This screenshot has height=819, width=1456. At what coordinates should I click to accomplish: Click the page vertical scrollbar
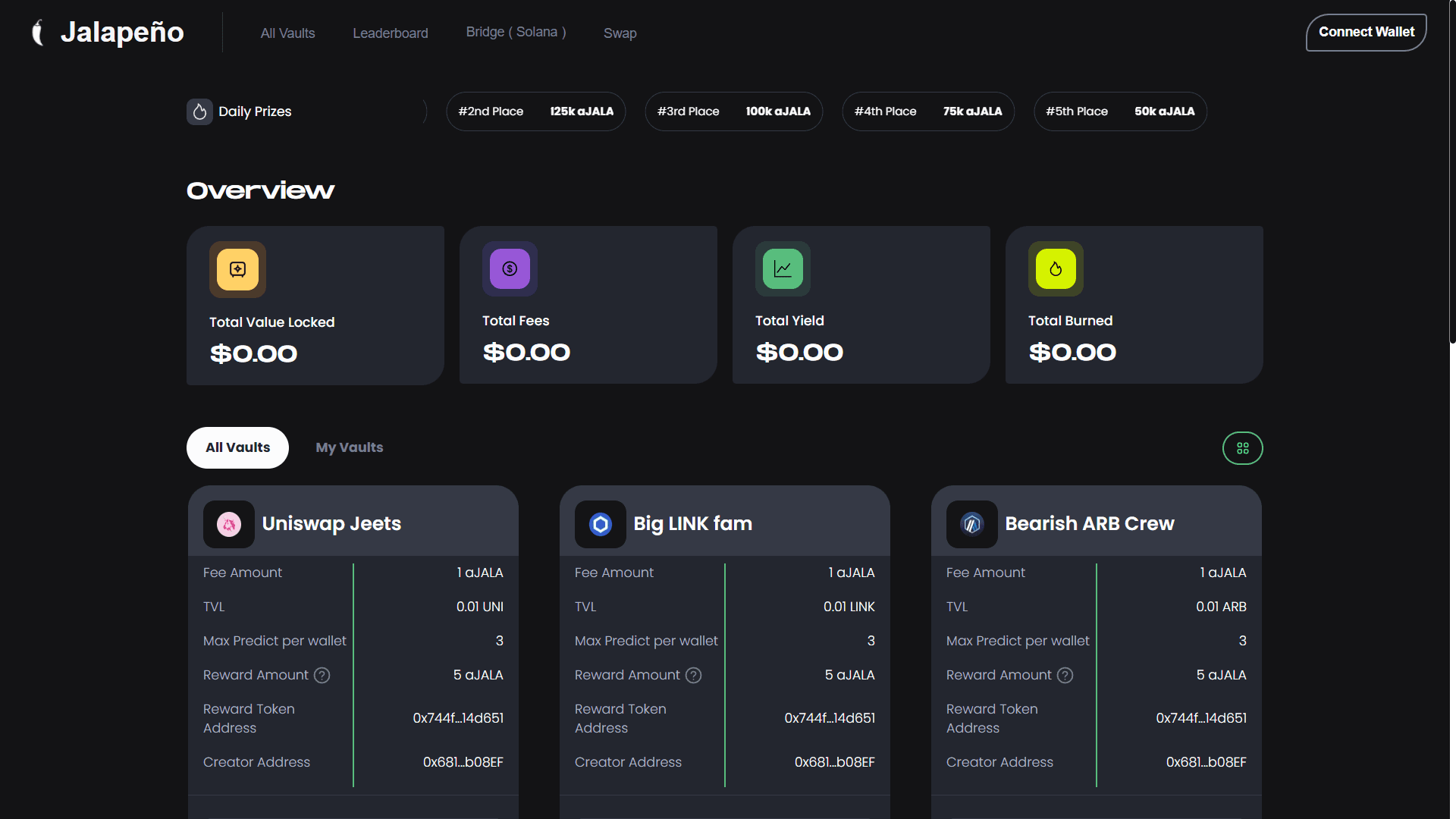pos(1451,173)
